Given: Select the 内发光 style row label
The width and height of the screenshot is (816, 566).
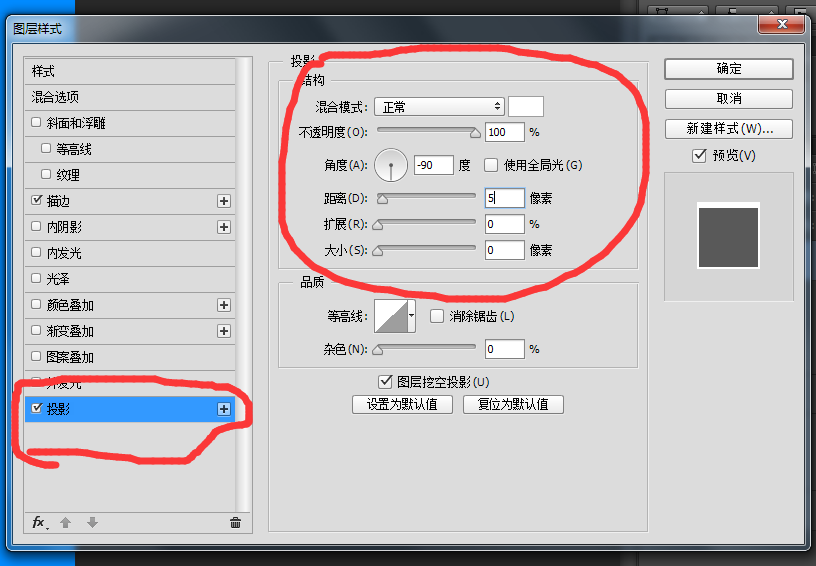Looking at the screenshot, I should [x=64, y=253].
